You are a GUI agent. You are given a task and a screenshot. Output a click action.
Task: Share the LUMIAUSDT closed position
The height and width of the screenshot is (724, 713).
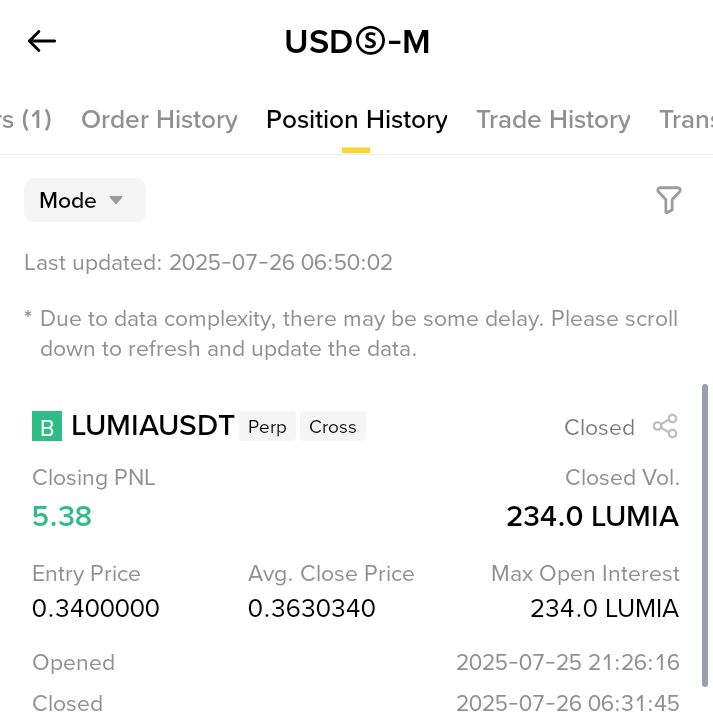(x=665, y=426)
